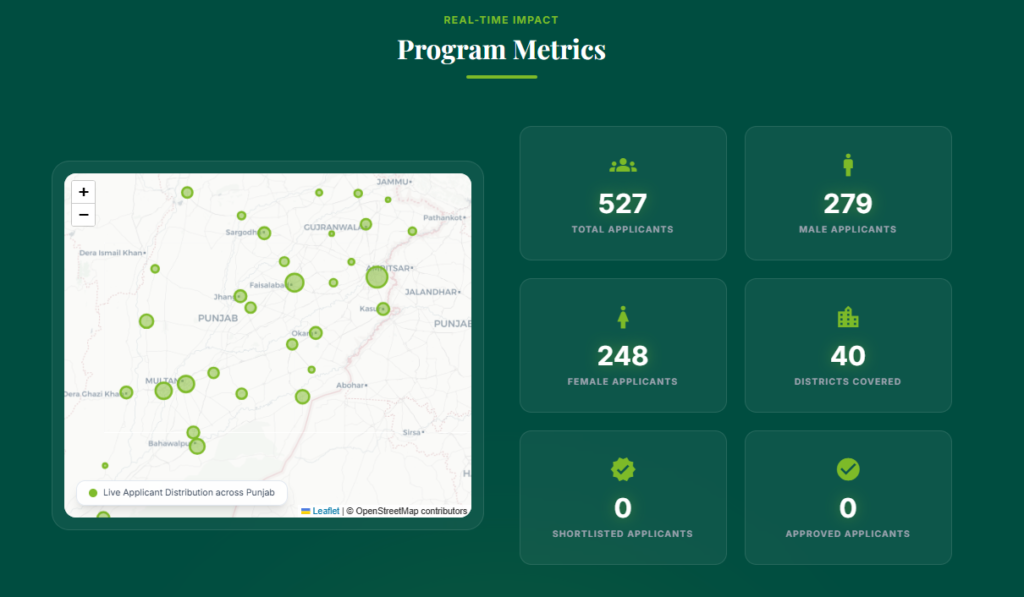Screen dimensions: 1024x597
Task: Click the 527 Total Applicants card
Action: click(x=622, y=193)
